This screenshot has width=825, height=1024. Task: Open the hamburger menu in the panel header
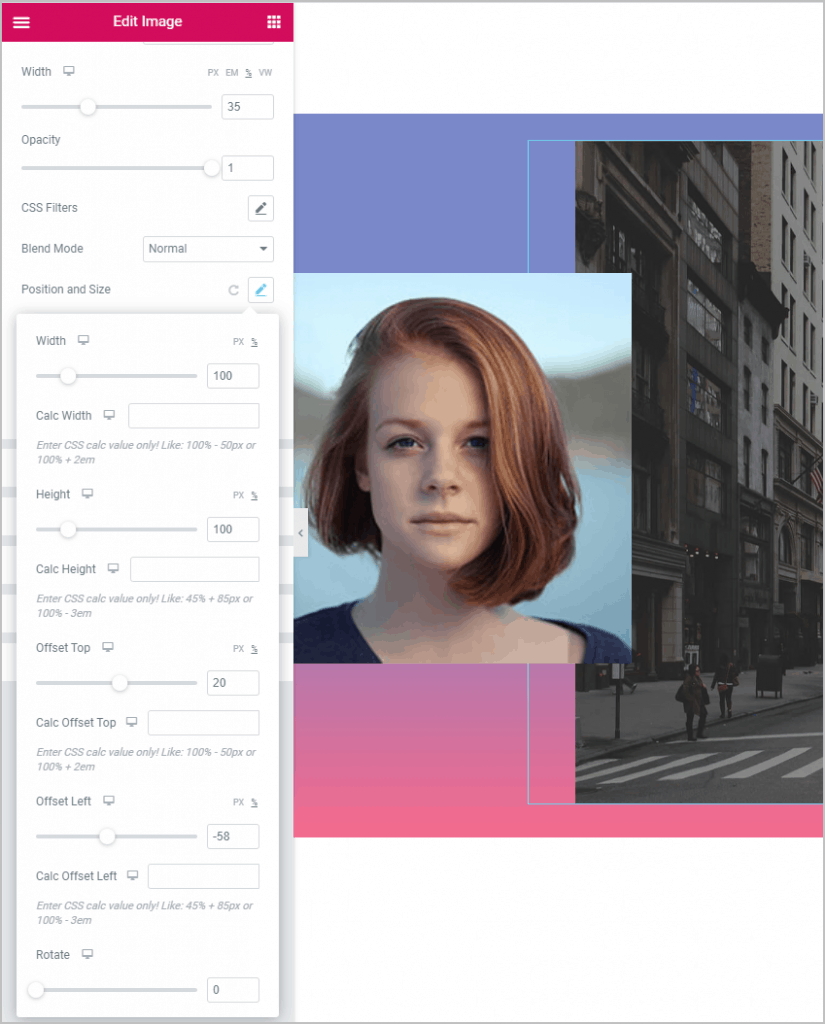(x=21, y=21)
